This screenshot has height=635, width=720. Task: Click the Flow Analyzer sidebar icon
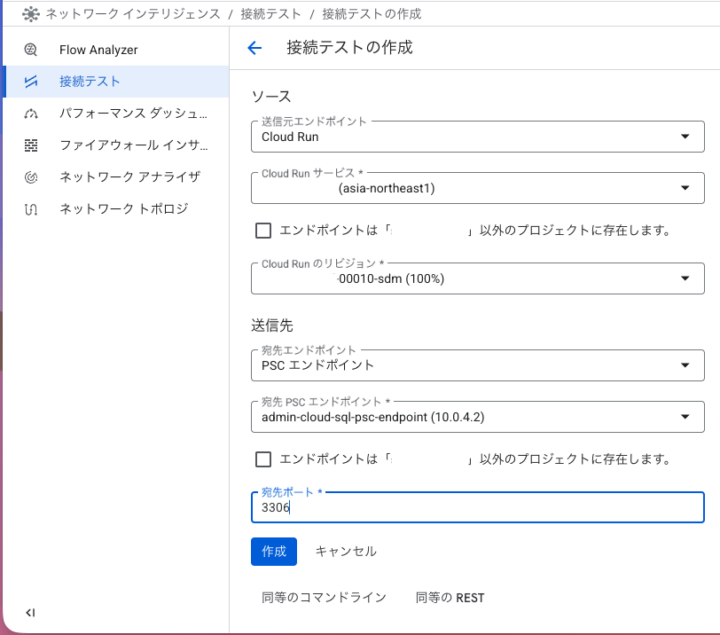coord(31,50)
